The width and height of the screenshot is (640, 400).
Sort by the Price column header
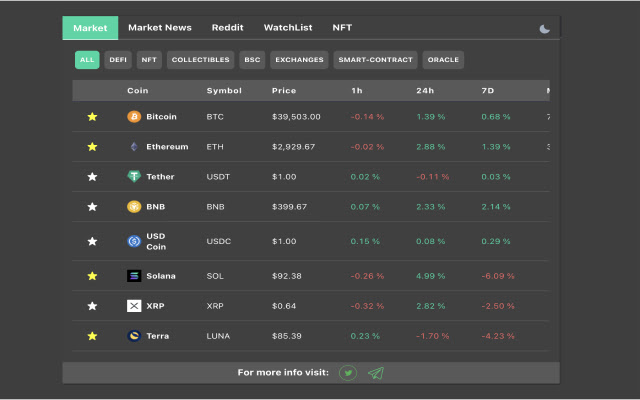point(284,91)
